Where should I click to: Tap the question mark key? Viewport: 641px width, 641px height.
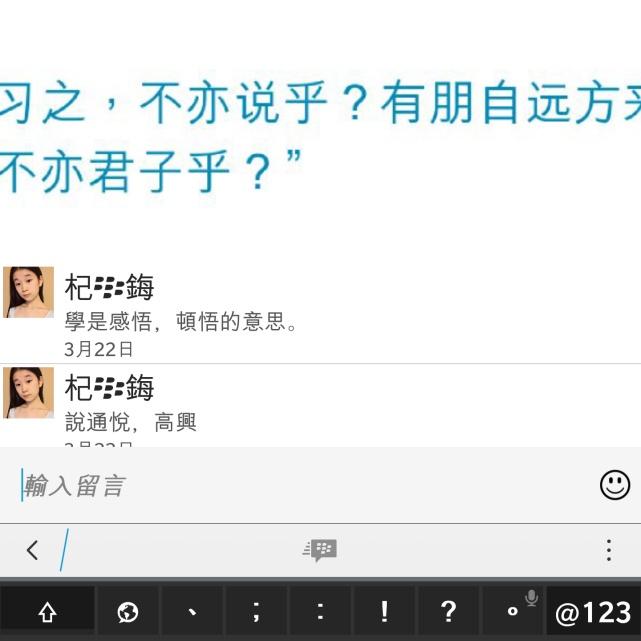(x=448, y=612)
